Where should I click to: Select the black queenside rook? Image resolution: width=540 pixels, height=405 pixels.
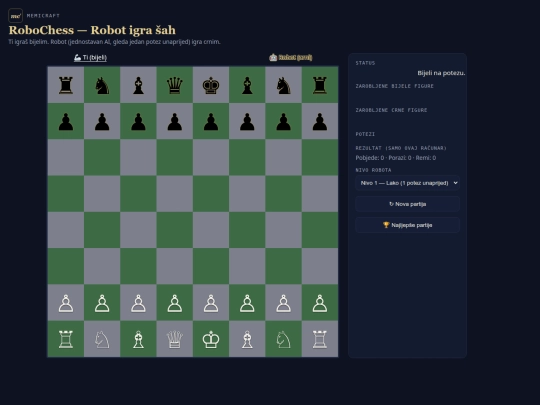pyautogui.click(x=66, y=85)
